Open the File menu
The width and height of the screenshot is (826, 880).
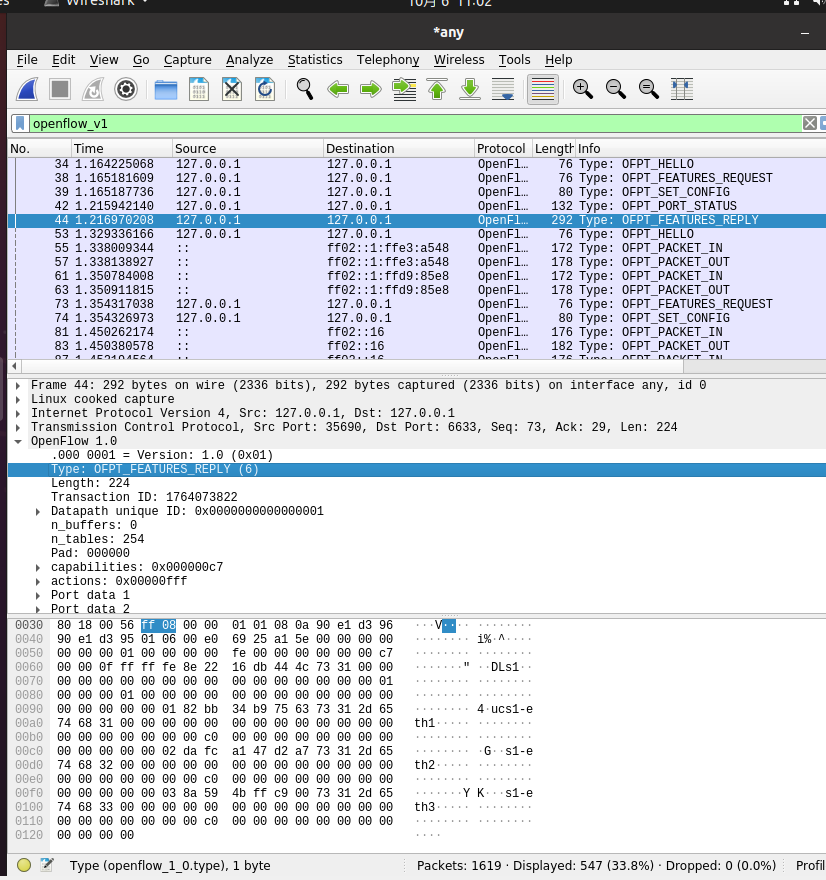tap(27, 59)
